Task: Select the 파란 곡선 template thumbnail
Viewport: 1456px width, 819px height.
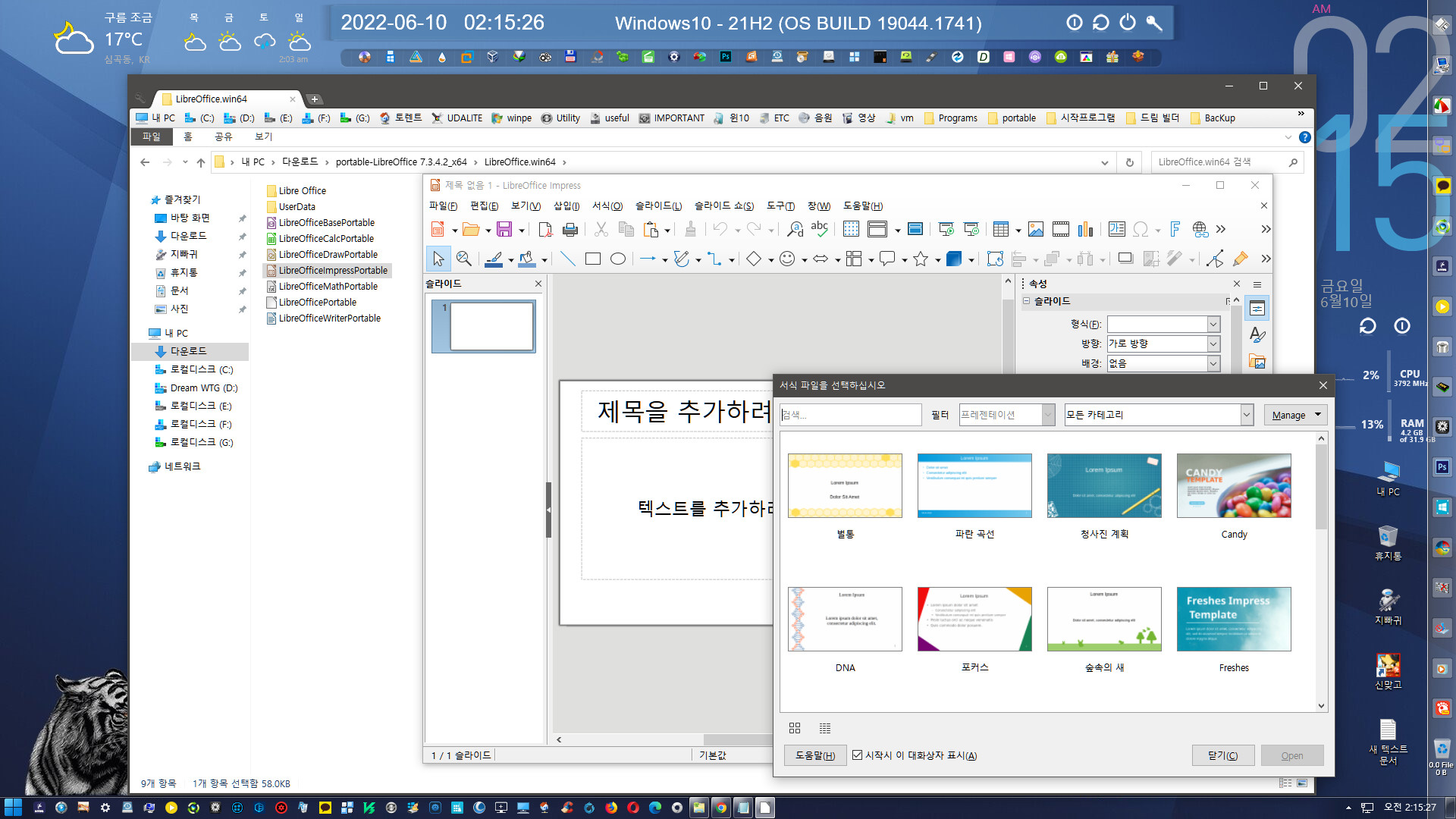Action: (974, 486)
